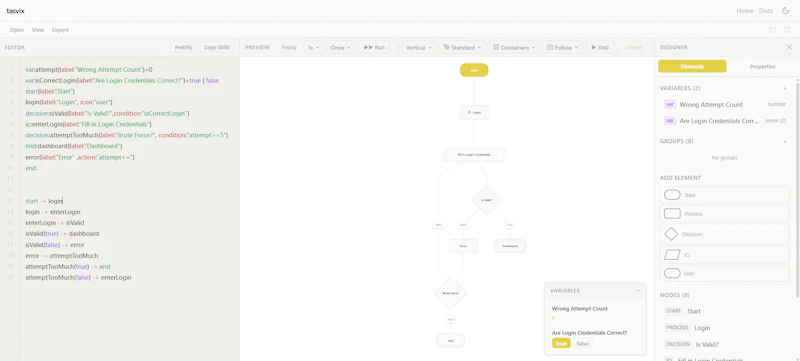This screenshot has width=800, height=361.
Task: Open the Docs link
Action: pos(766,11)
